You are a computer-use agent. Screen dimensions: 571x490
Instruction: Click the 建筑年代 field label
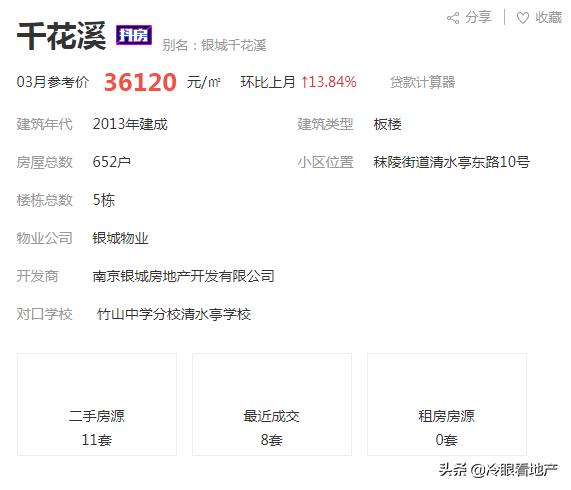click(x=44, y=124)
